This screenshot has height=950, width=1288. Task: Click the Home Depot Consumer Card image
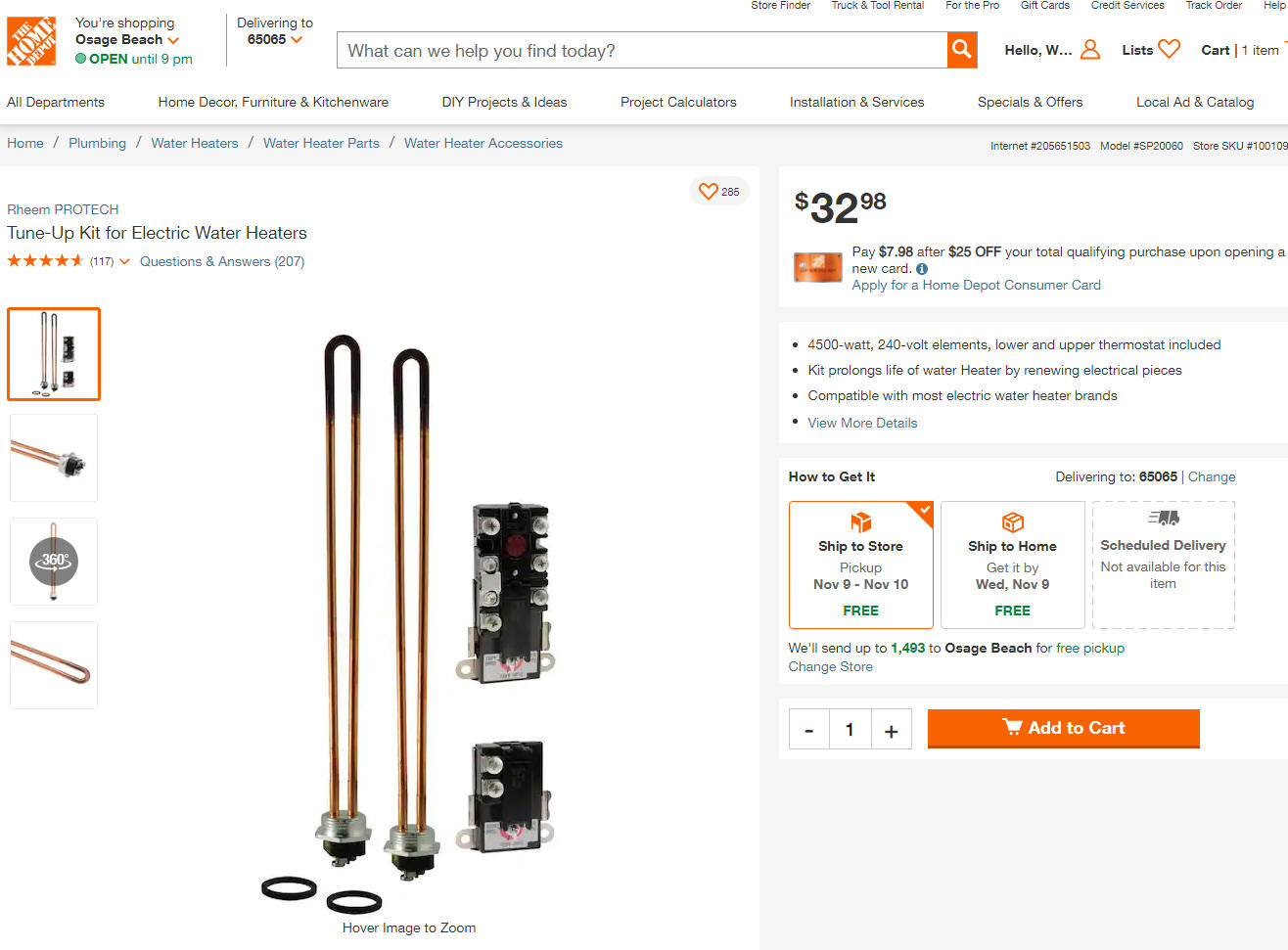[817, 267]
